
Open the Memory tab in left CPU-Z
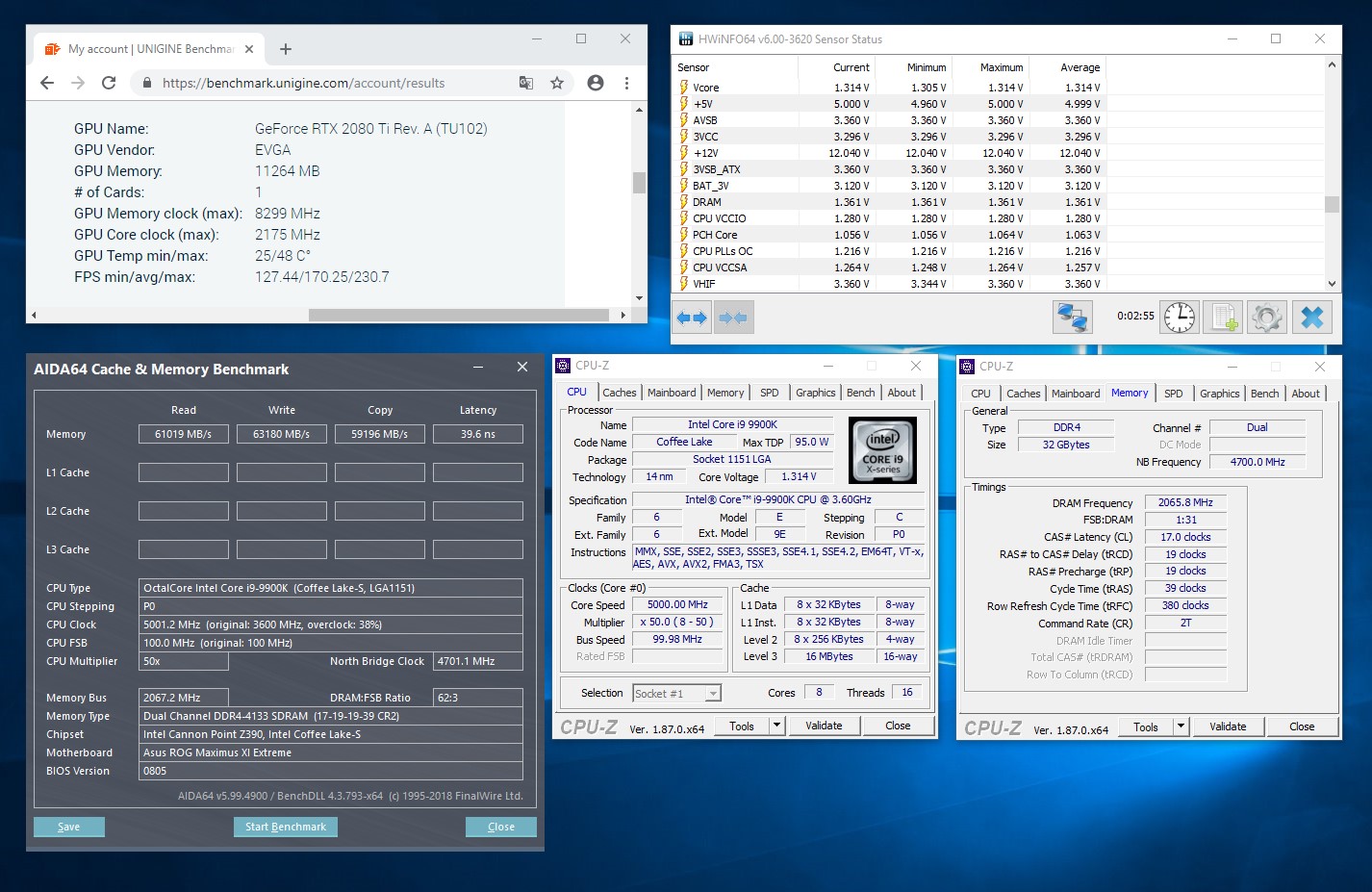point(725,393)
